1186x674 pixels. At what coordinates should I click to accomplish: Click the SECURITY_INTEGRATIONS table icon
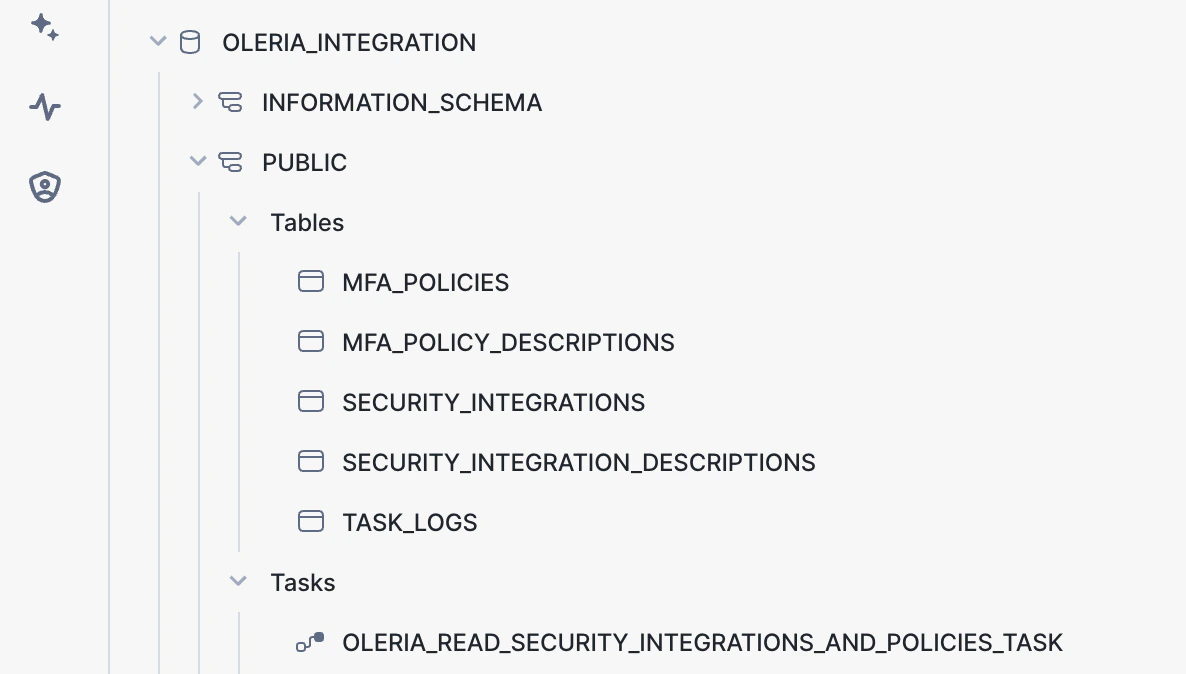click(311, 401)
